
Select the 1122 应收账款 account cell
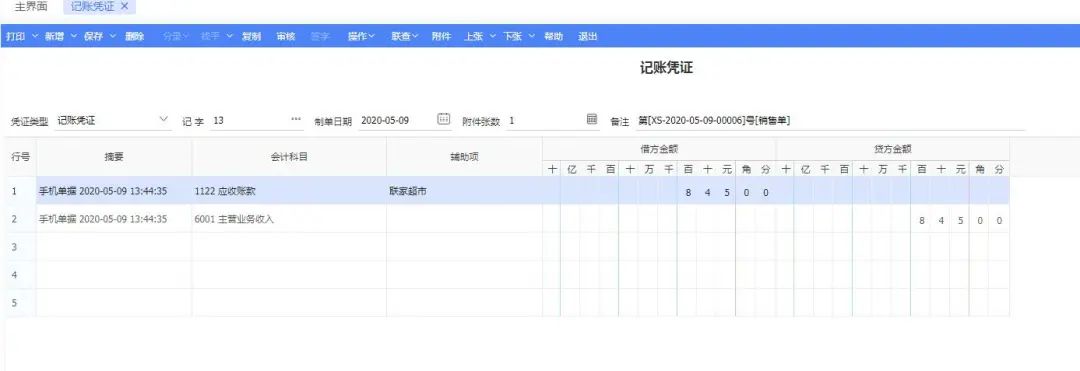(289, 191)
